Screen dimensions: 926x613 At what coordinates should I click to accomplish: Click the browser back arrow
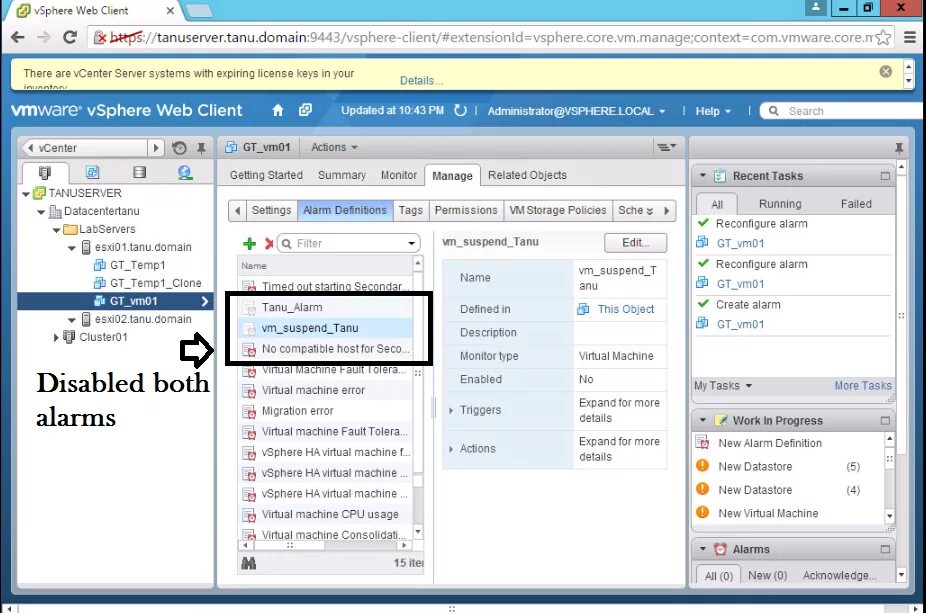(18, 37)
